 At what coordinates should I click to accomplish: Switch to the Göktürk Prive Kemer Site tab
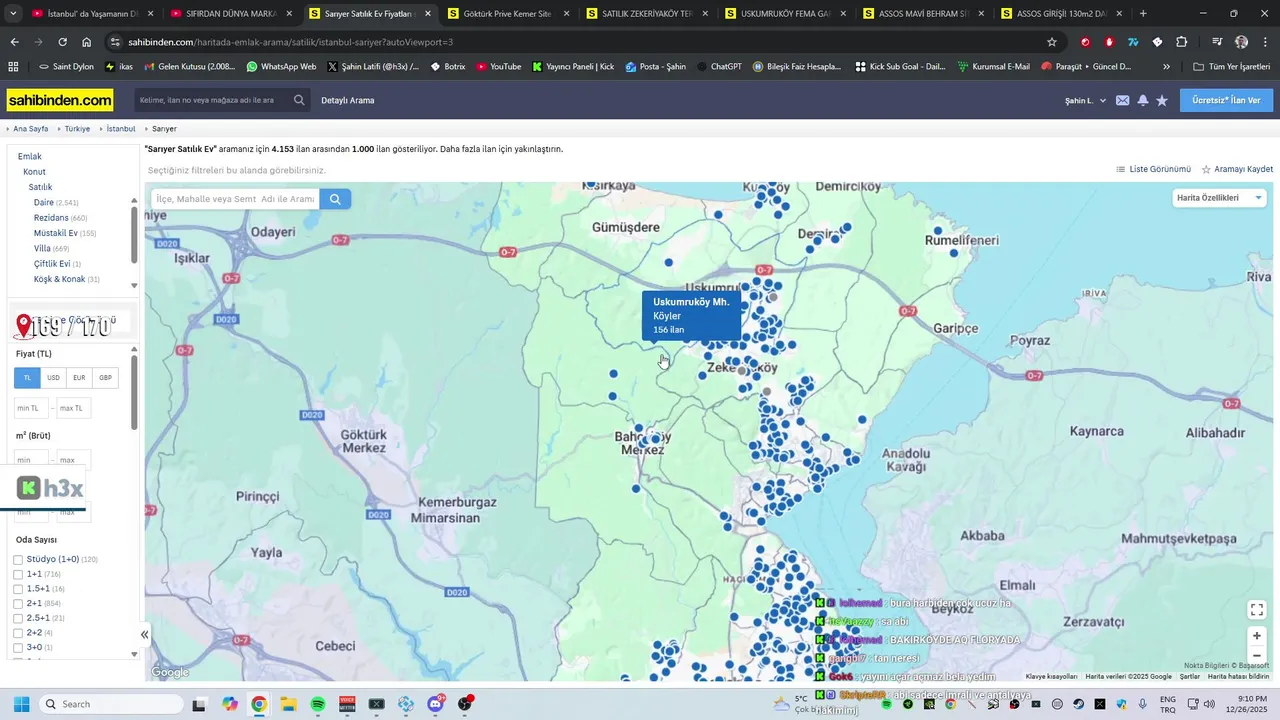(x=507, y=13)
